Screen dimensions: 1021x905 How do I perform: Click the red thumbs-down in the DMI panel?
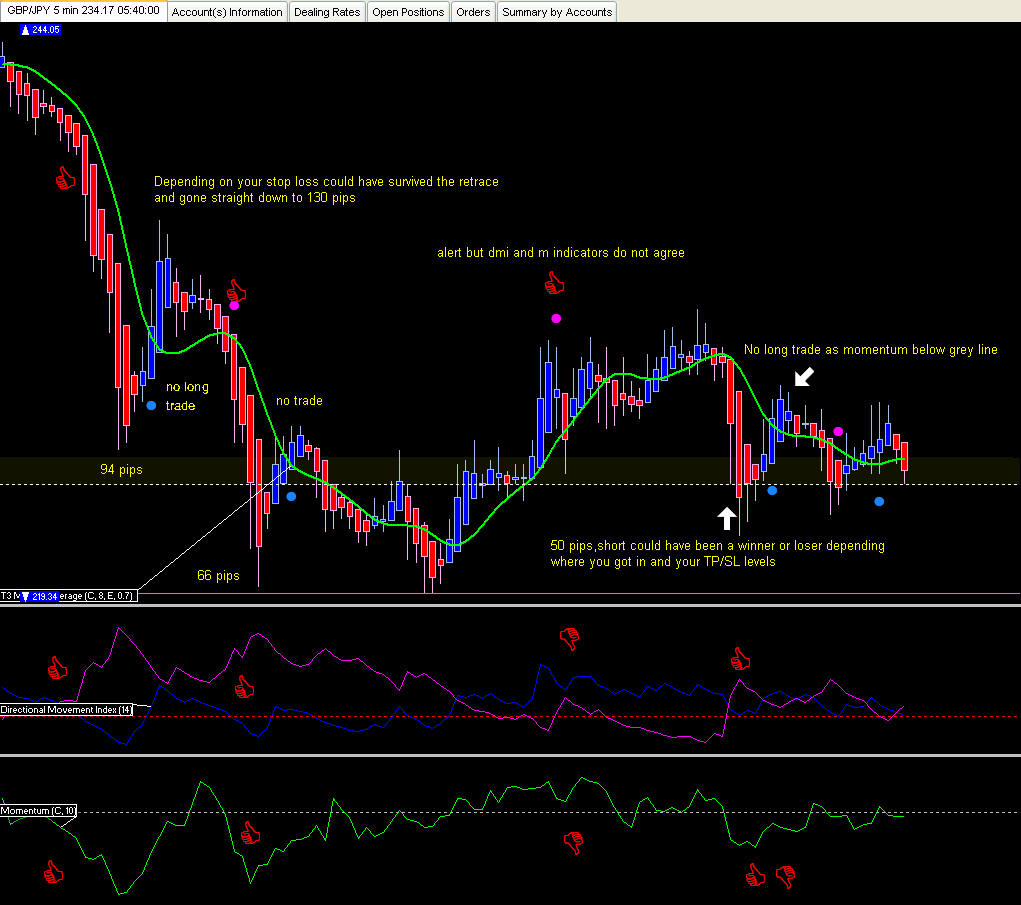click(x=570, y=639)
